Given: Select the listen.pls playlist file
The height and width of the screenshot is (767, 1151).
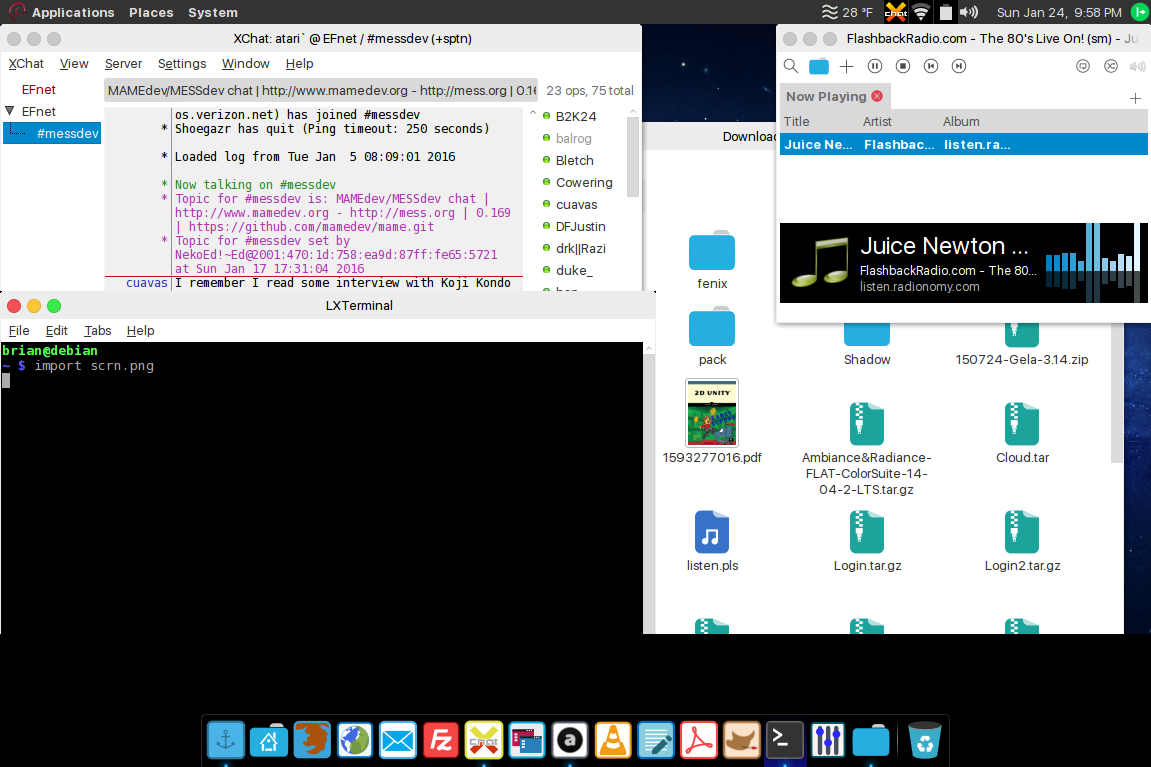Looking at the screenshot, I should tap(712, 541).
